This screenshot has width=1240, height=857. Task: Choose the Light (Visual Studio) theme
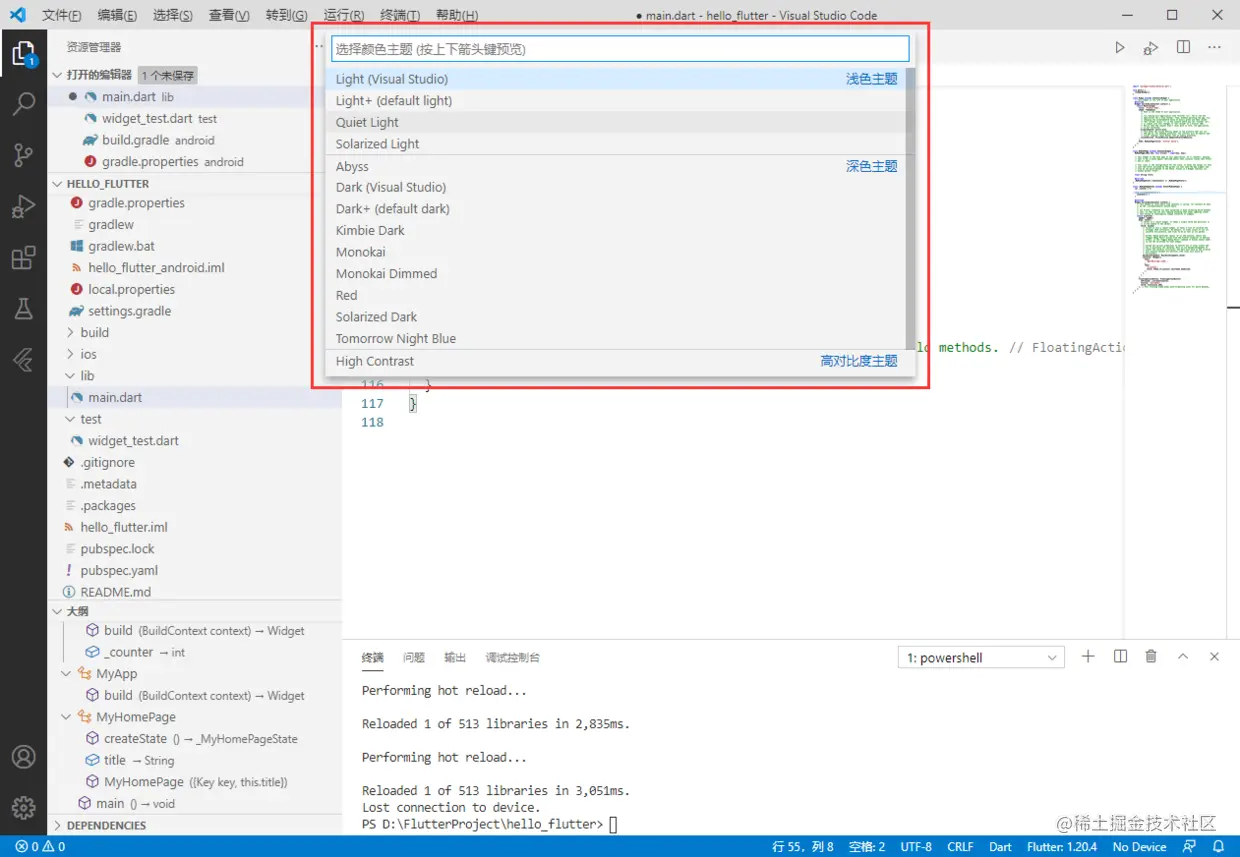[616, 79]
